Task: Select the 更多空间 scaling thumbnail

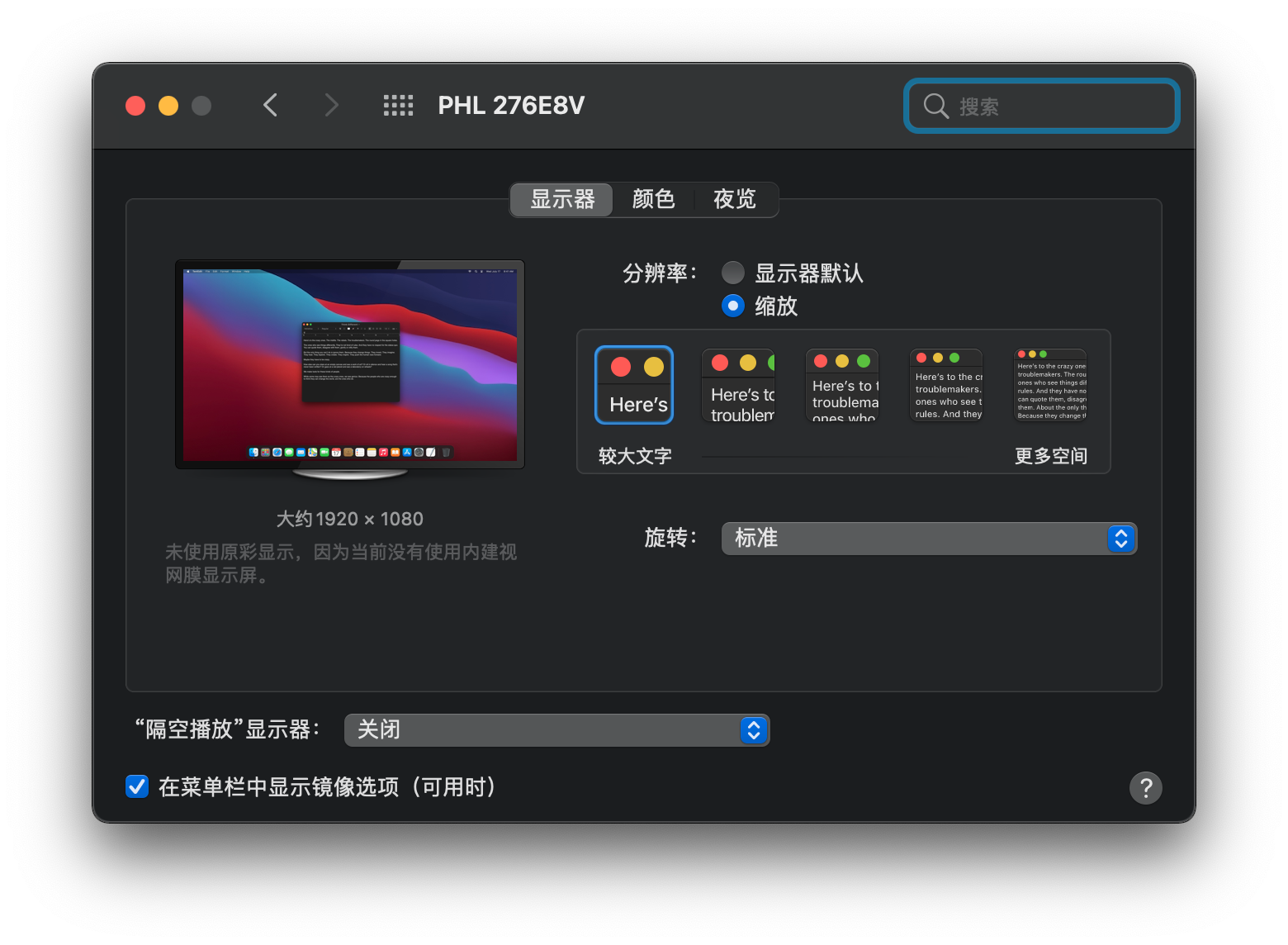Action: [x=1050, y=385]
